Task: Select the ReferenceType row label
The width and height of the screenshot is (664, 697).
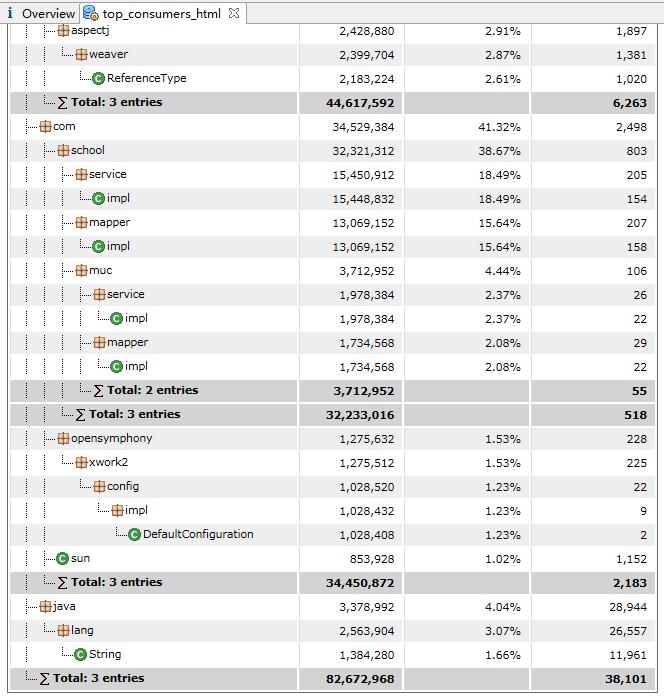Action: [147, 79]
